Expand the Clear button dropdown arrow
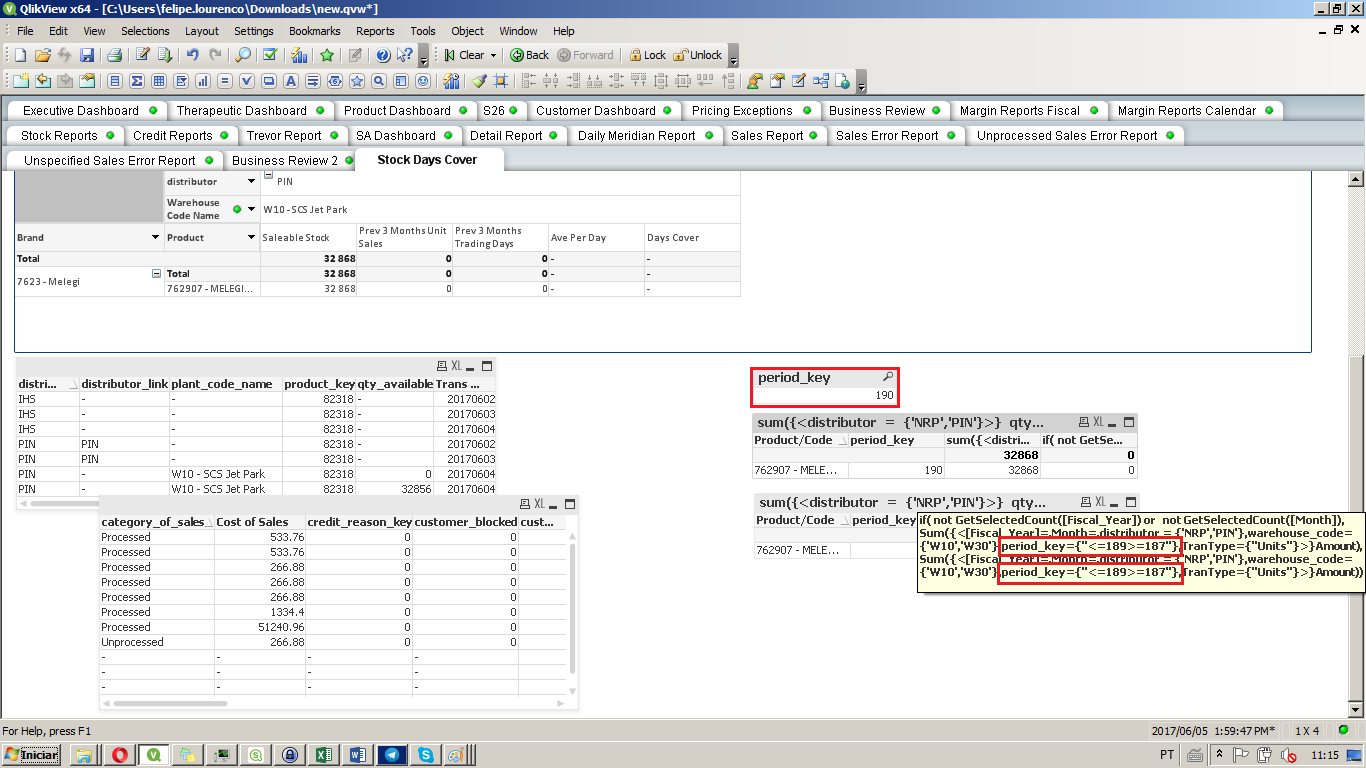Viewport: 1366px width, 768px height. (x=492, y=56)
